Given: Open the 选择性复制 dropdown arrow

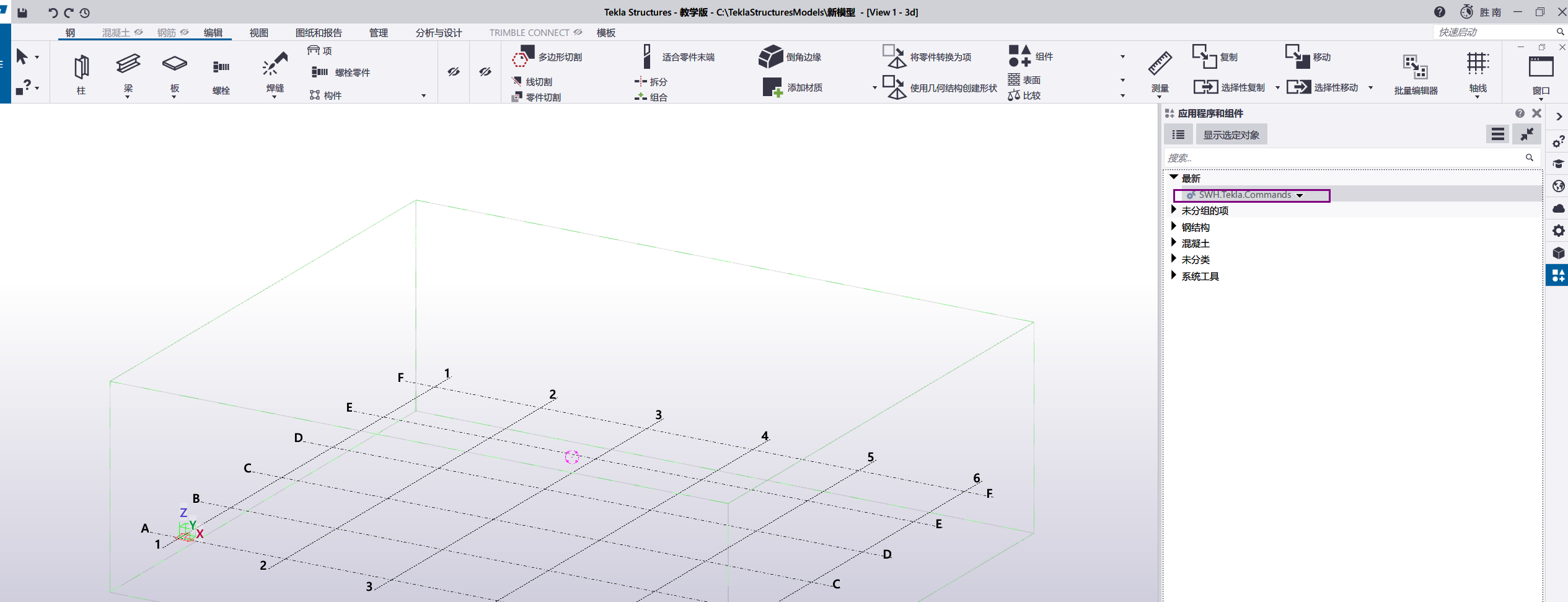Looking at the screenshot, I should click(x=1277, y=88).
